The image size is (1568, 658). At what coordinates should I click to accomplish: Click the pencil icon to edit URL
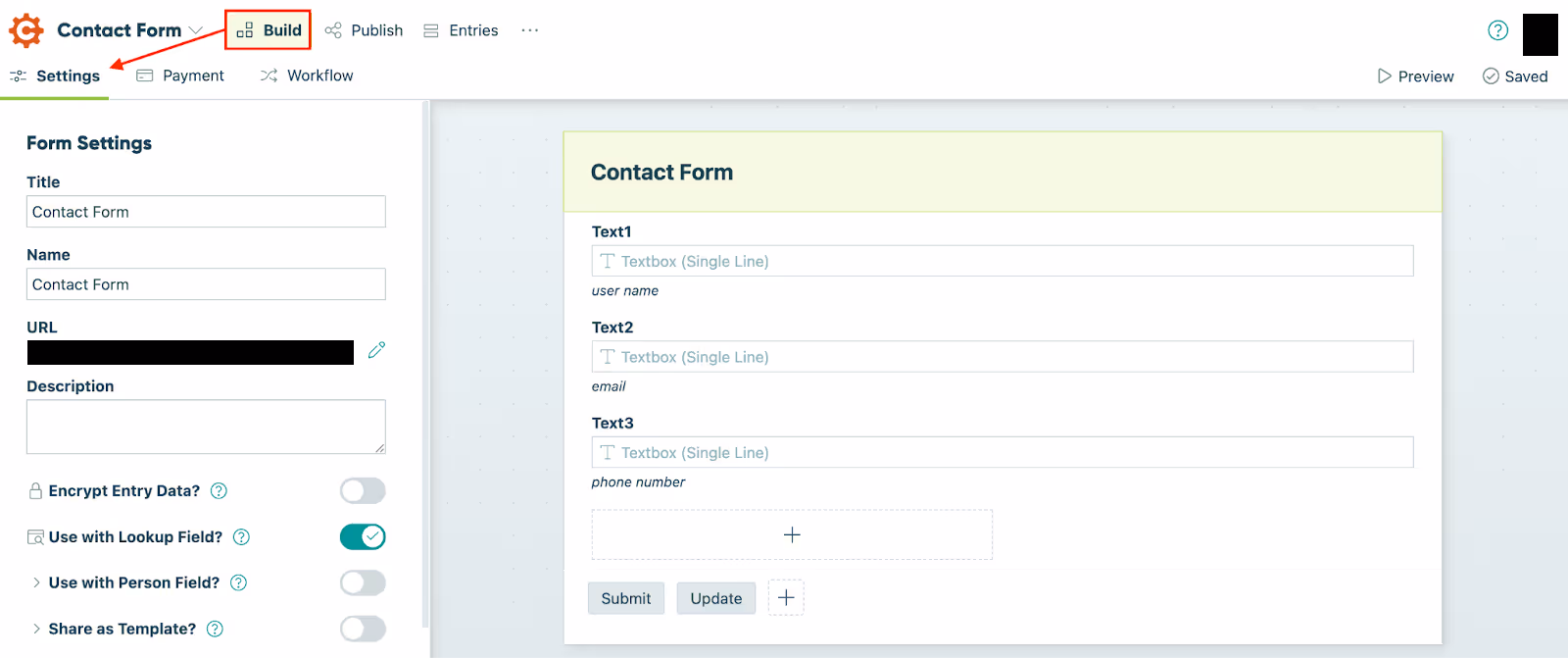point(376,350)
